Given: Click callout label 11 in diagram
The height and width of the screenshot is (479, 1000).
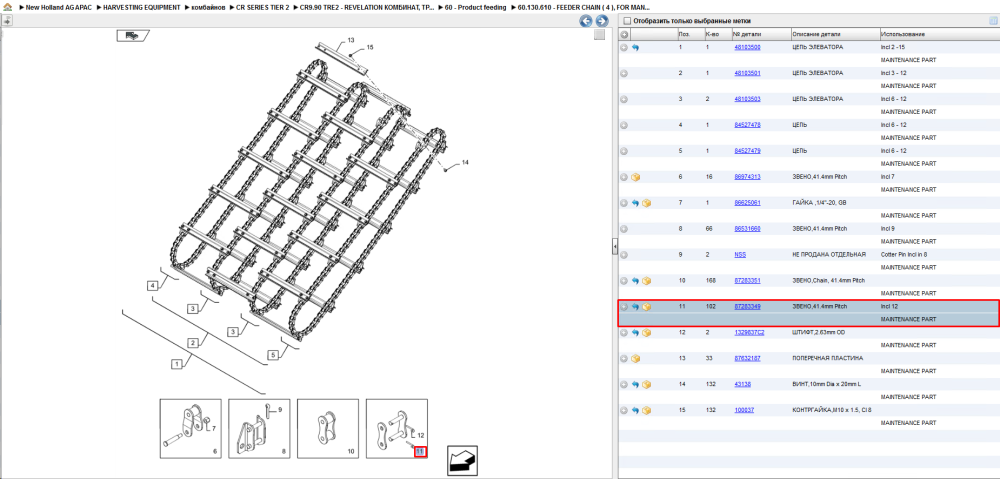Looking at the screenshot, I should 420,452.
